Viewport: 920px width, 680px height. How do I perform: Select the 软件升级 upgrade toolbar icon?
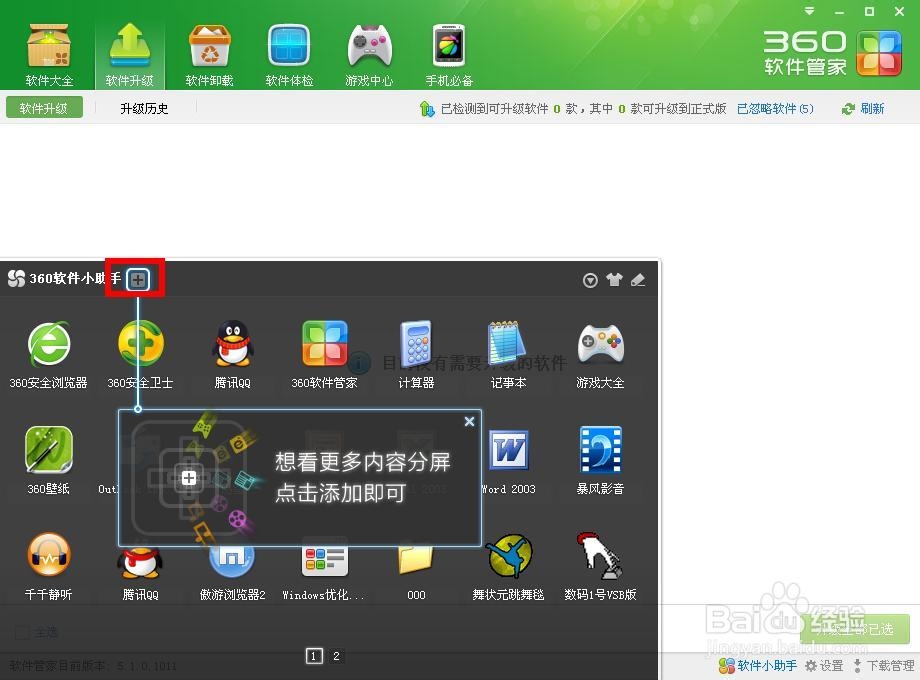(x=130, y=55)
